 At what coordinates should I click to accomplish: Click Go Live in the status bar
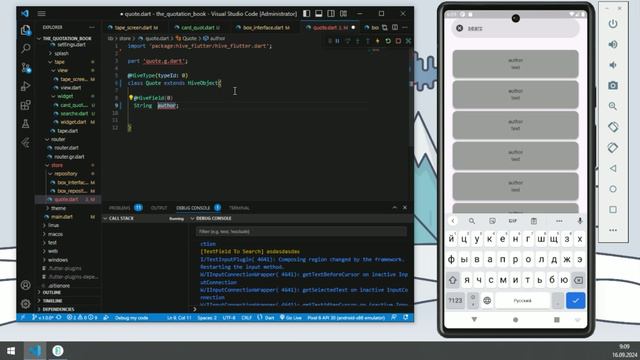point(291,318)
